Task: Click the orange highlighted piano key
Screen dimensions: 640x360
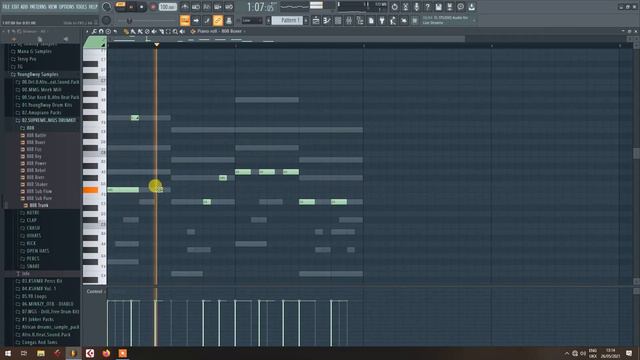Action: click(x=91, y=190)
